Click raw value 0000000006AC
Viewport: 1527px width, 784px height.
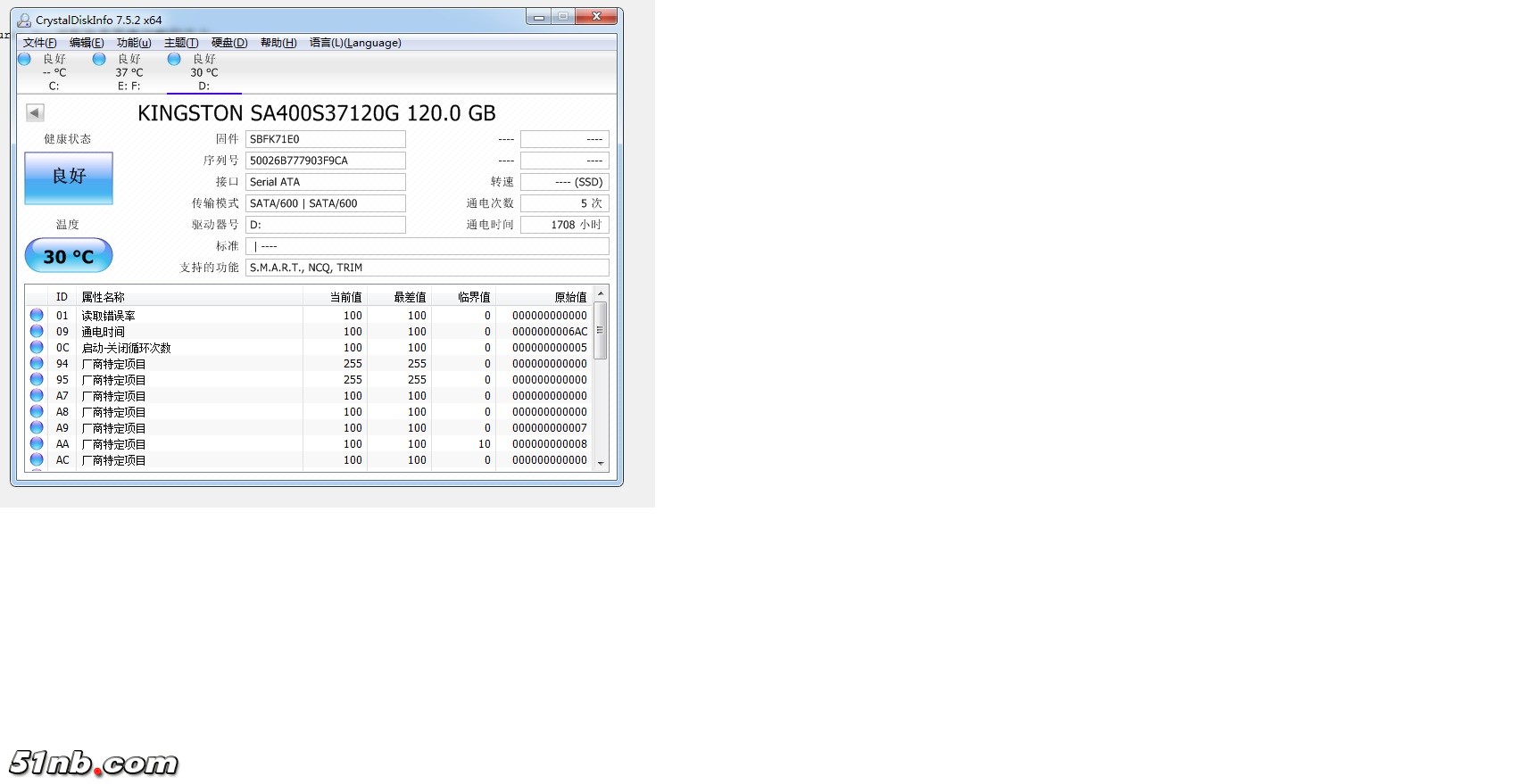[550, 332]
